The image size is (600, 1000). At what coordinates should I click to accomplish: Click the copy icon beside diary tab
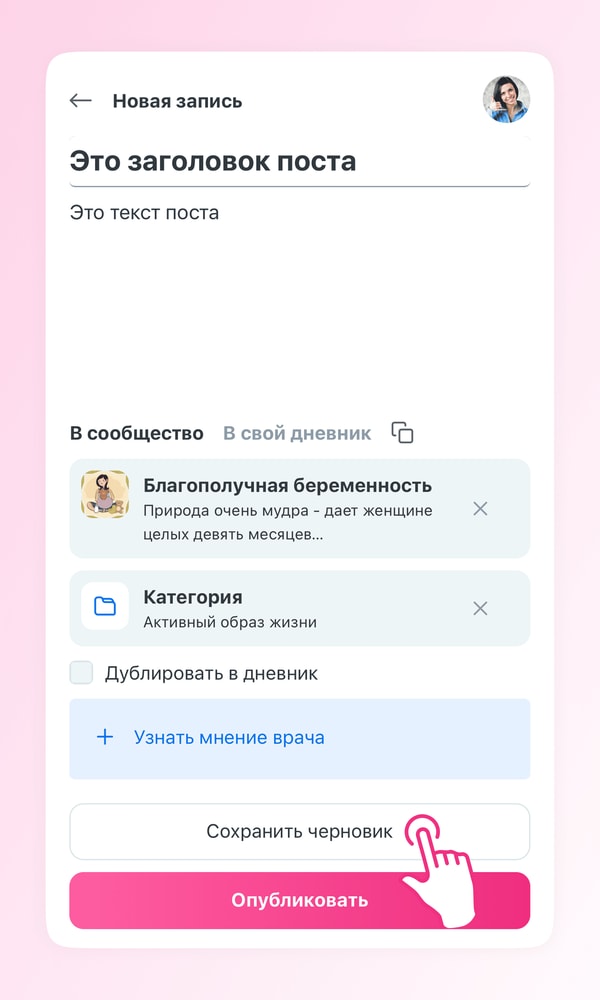(x=402, y=433)
